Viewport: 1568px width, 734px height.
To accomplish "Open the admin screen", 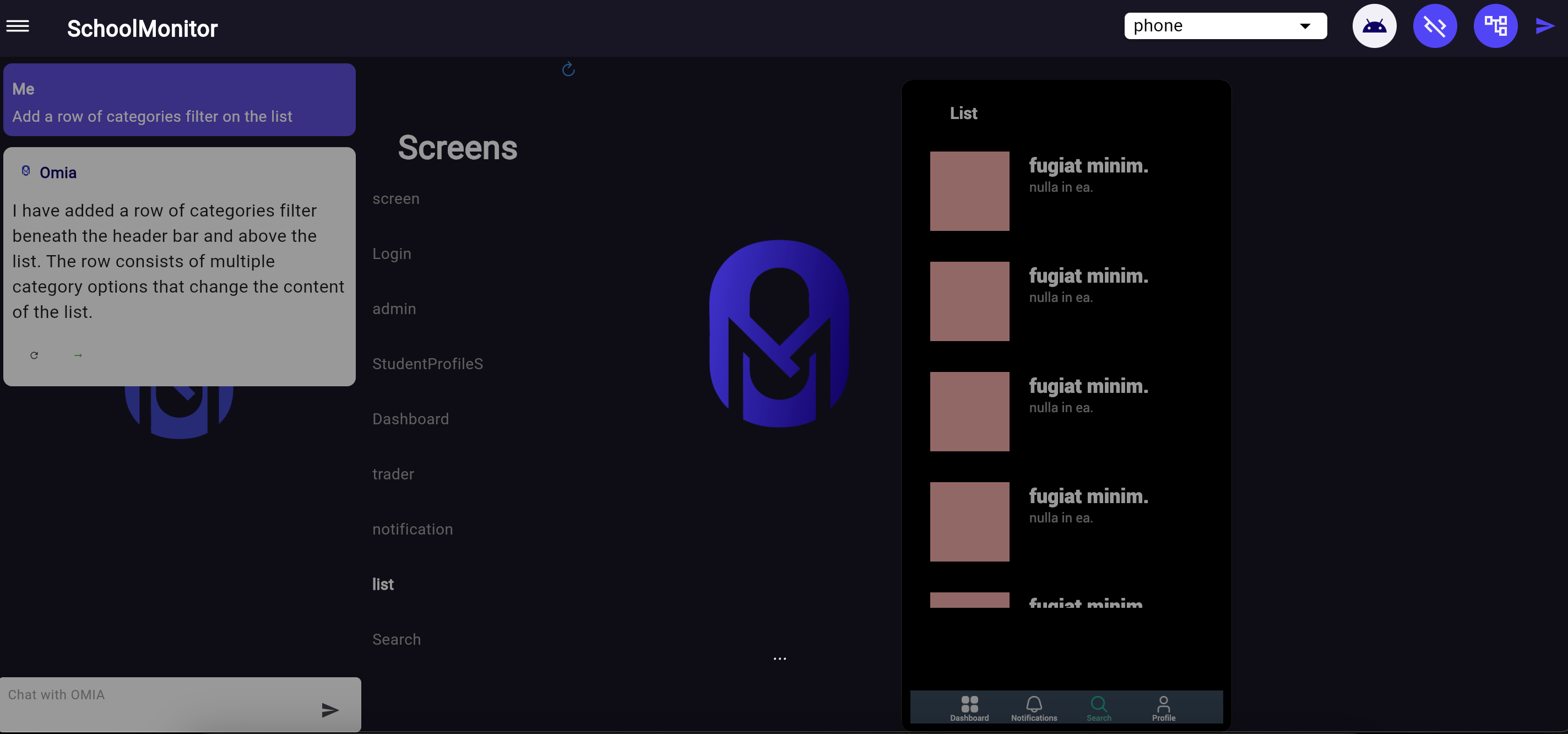I will pos(394,308).
